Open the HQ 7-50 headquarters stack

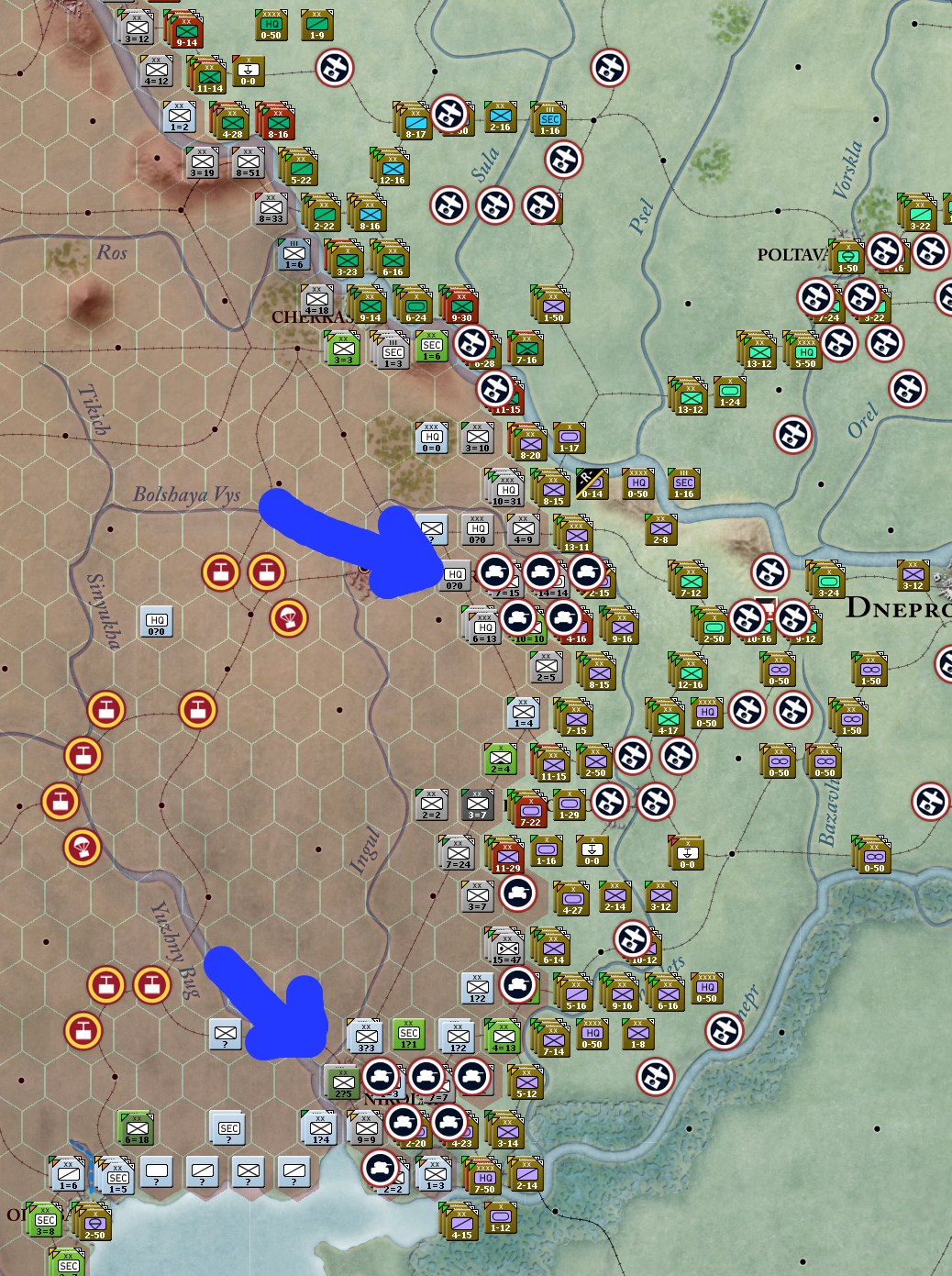tap(483, 1177)
